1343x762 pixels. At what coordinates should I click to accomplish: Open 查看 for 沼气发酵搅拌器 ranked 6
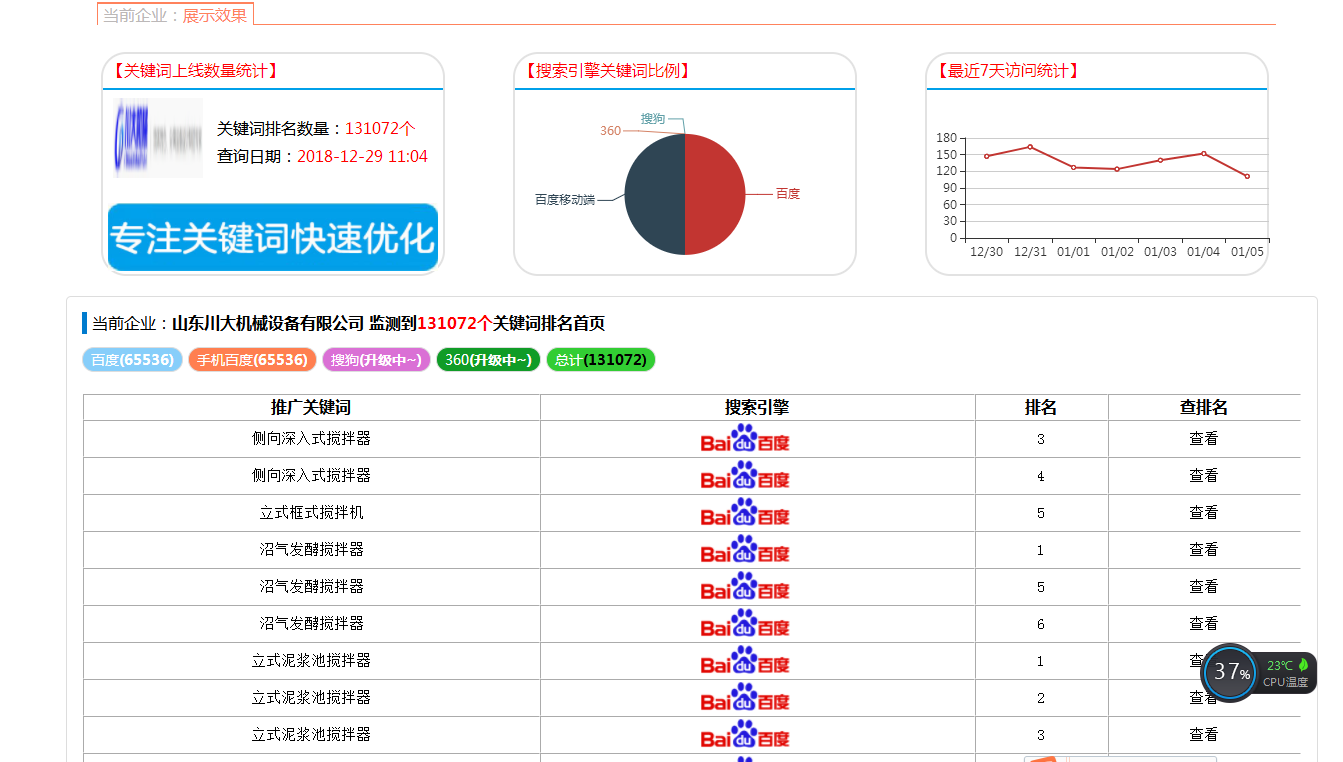1203,624
